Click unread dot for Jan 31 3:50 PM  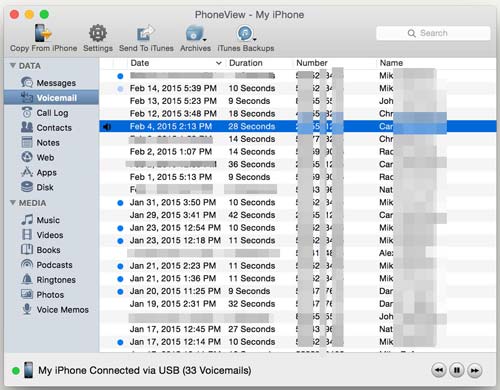point(120,203)
